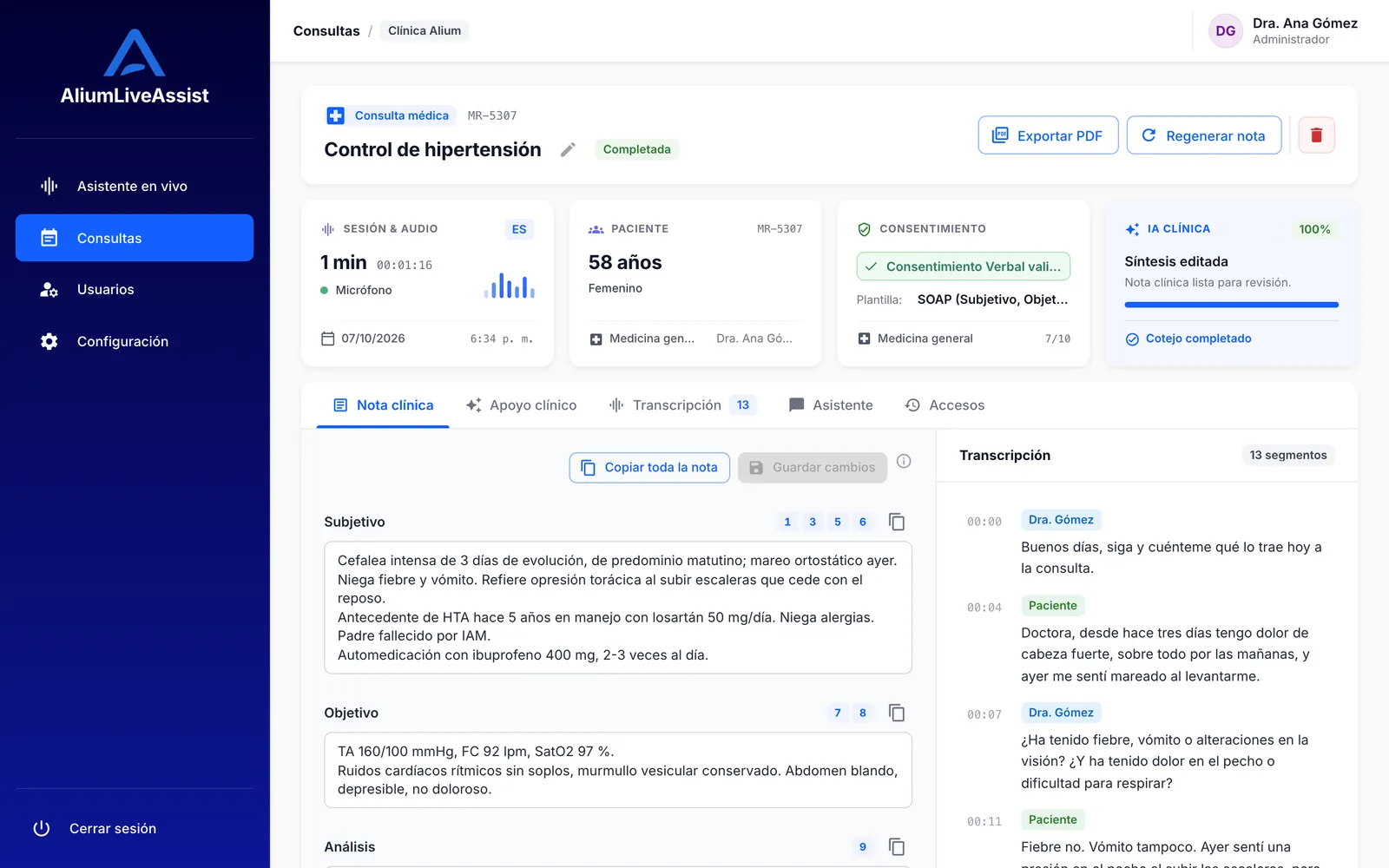This screenshot has height=868, width=1389.
Task: Open the DG user avatar
Action: pyautogui.click(x=1225, y=31)
